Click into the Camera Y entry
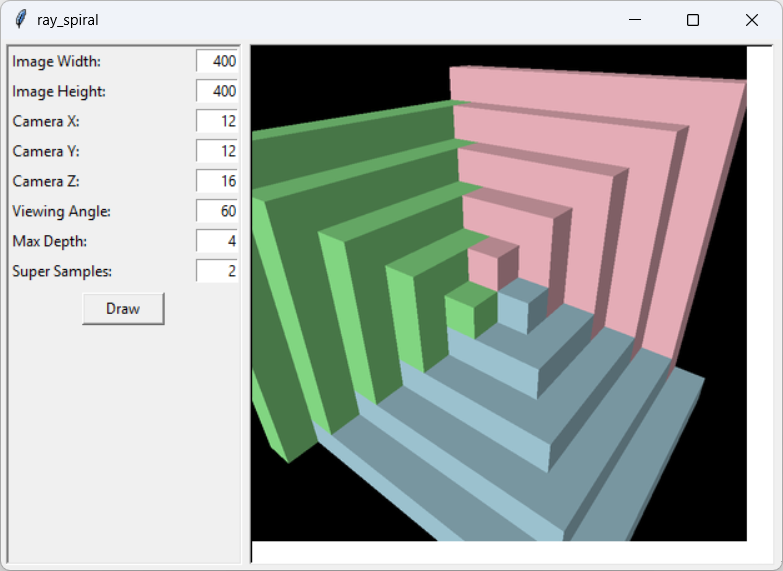Viewport: 783px width, 571px height. [217, 151]
